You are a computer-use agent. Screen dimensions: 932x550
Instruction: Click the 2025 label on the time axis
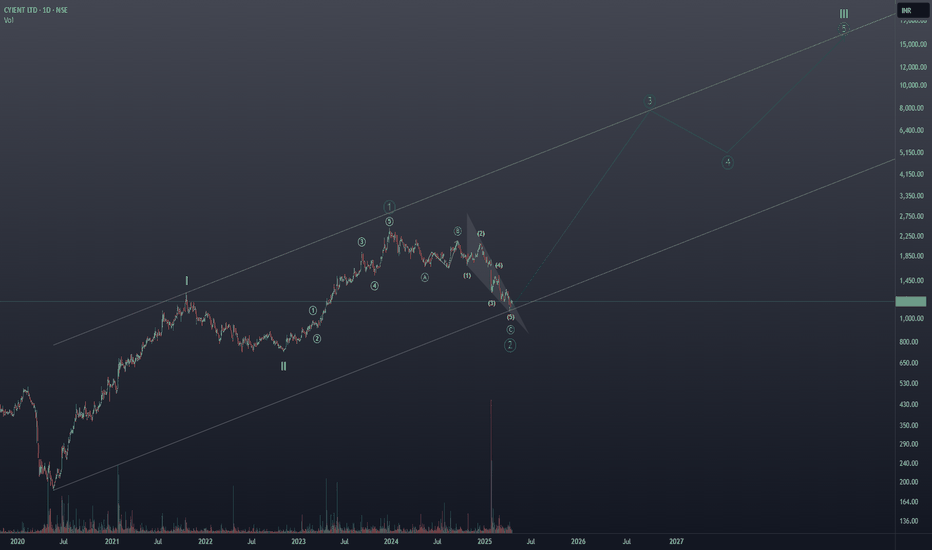(484, 542)
